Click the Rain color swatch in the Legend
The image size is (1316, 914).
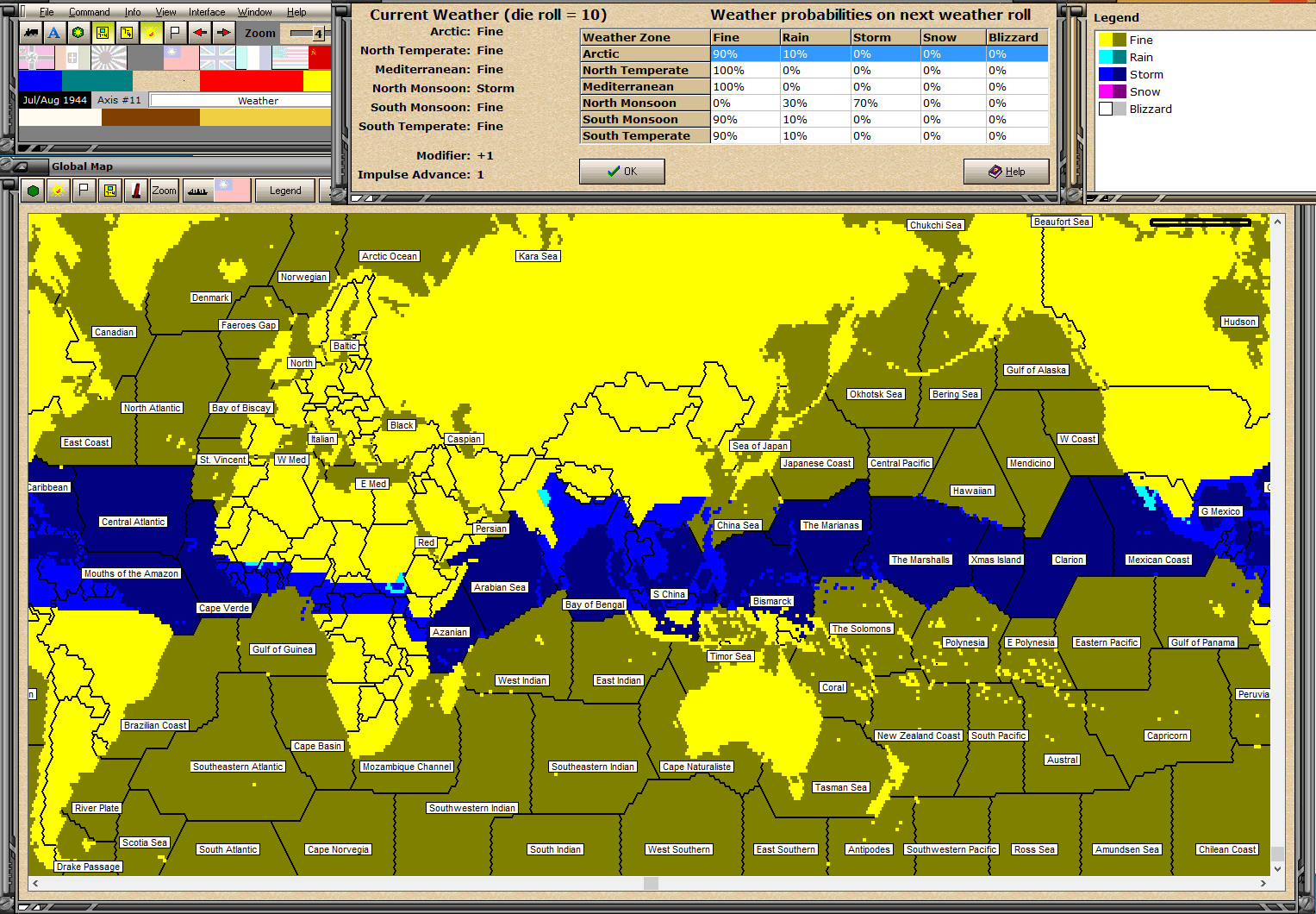(1112, 57)
